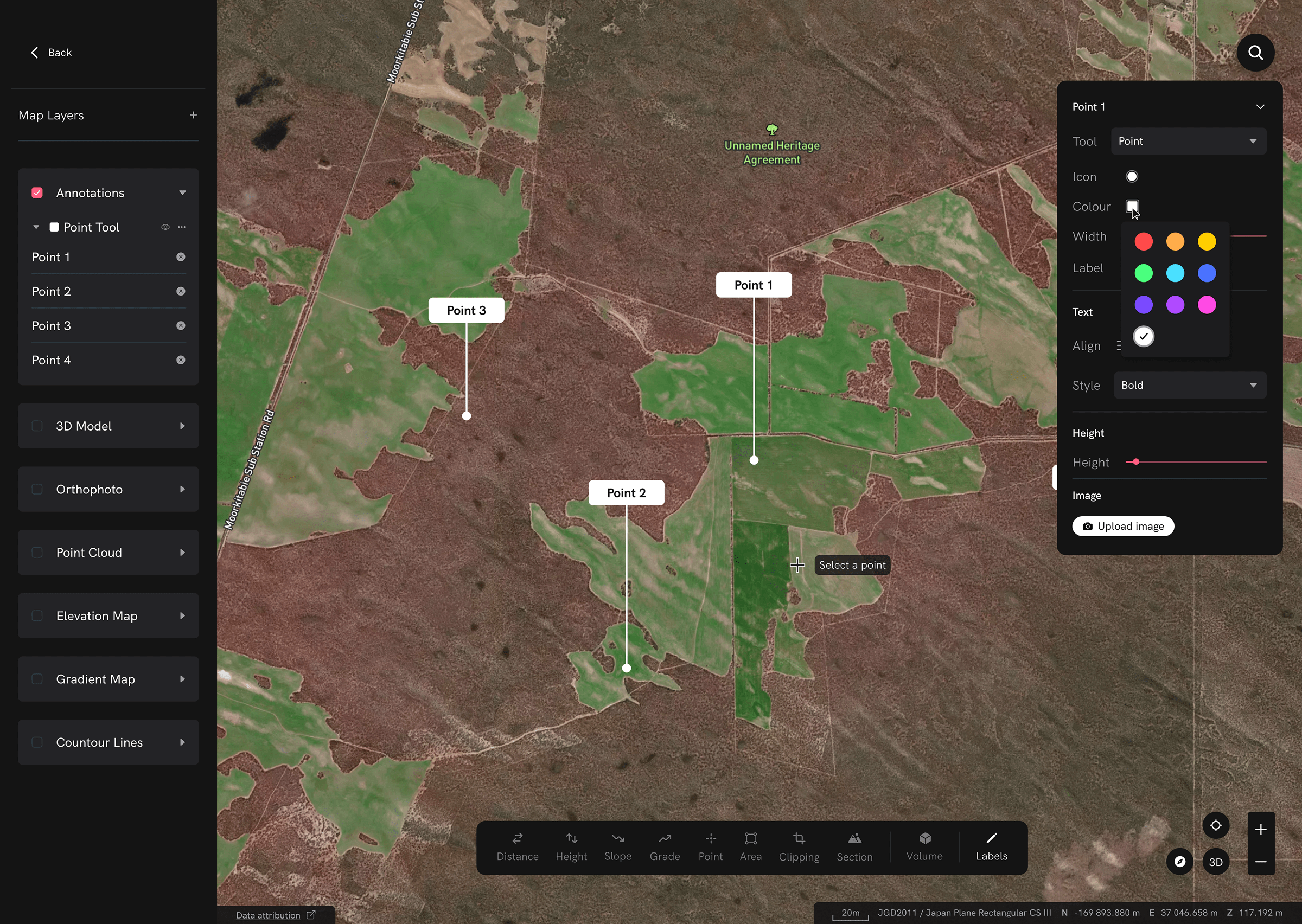Click the locate/recenter target icon
Image resolution: width=1302 pixels, height=924 pixels.
click(1216, 825)
